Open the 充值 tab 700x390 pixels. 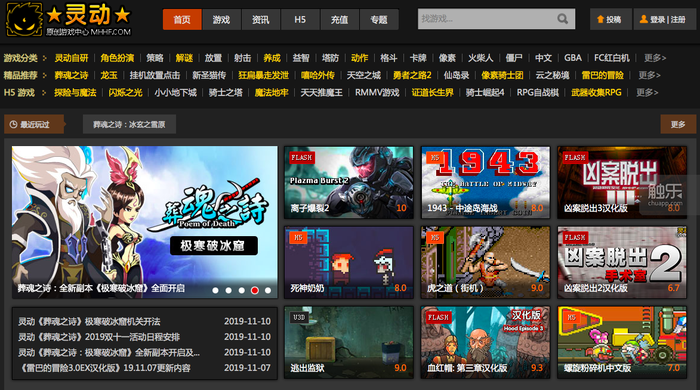[x=339, y=19]
